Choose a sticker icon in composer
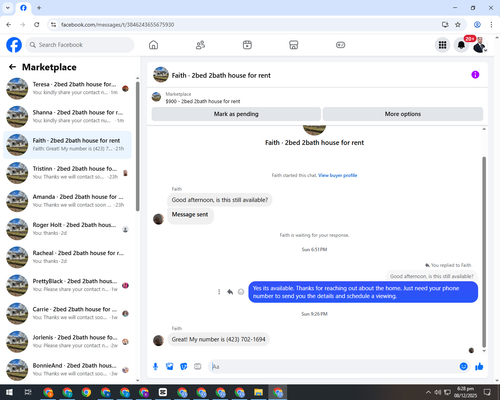500x400 pixels. pyautogui.click(x=184, y=367)
